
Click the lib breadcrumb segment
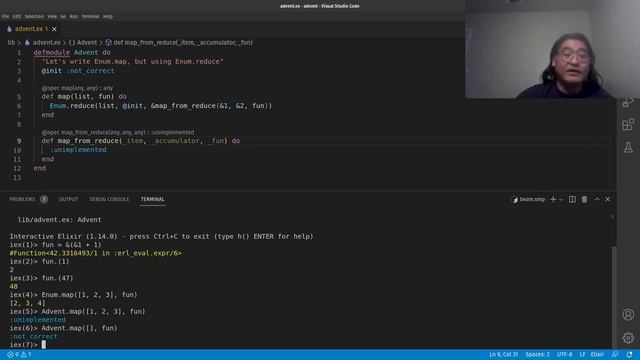[11, 42]
